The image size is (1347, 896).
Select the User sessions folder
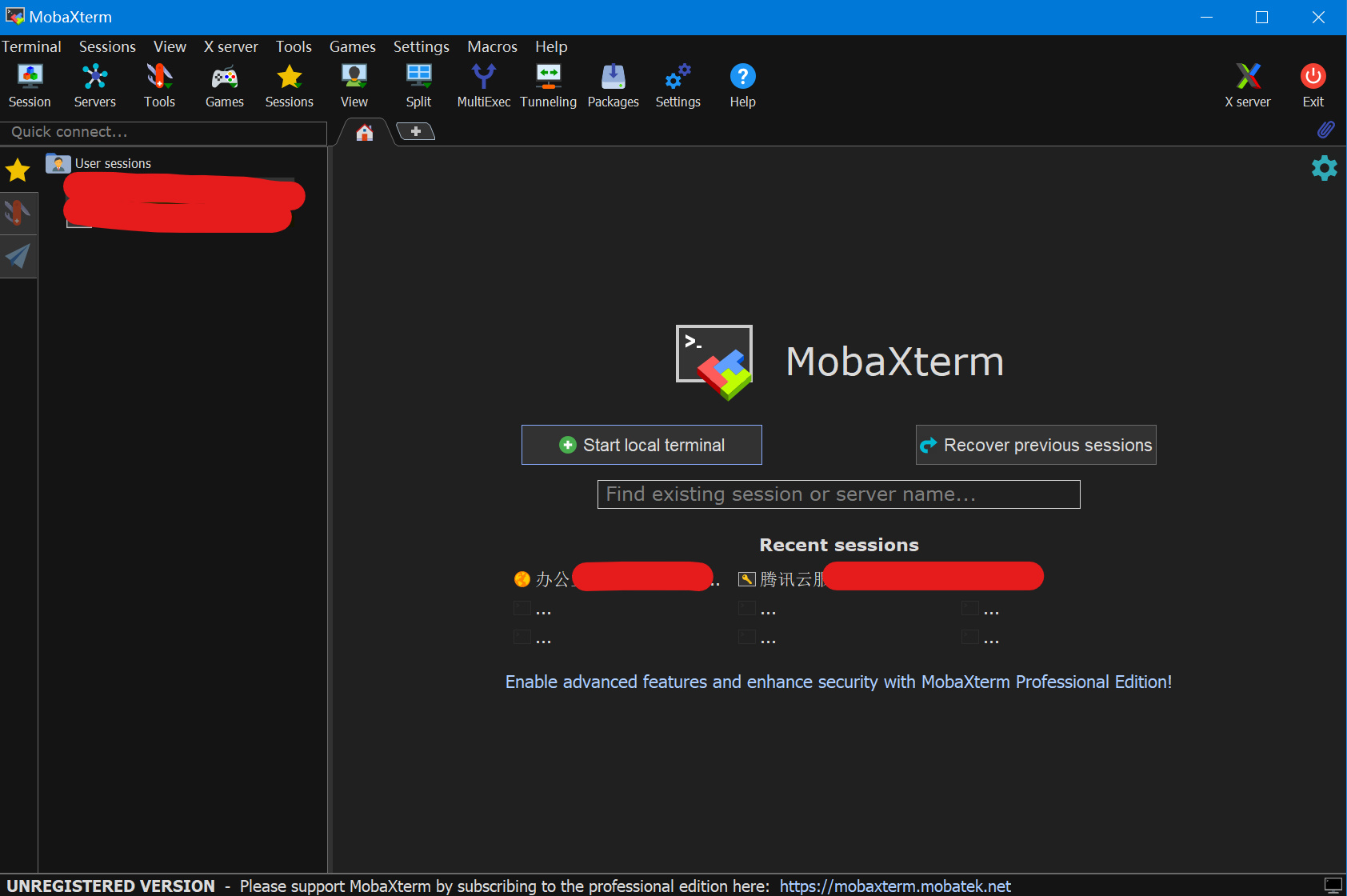[x=99, y=163]
